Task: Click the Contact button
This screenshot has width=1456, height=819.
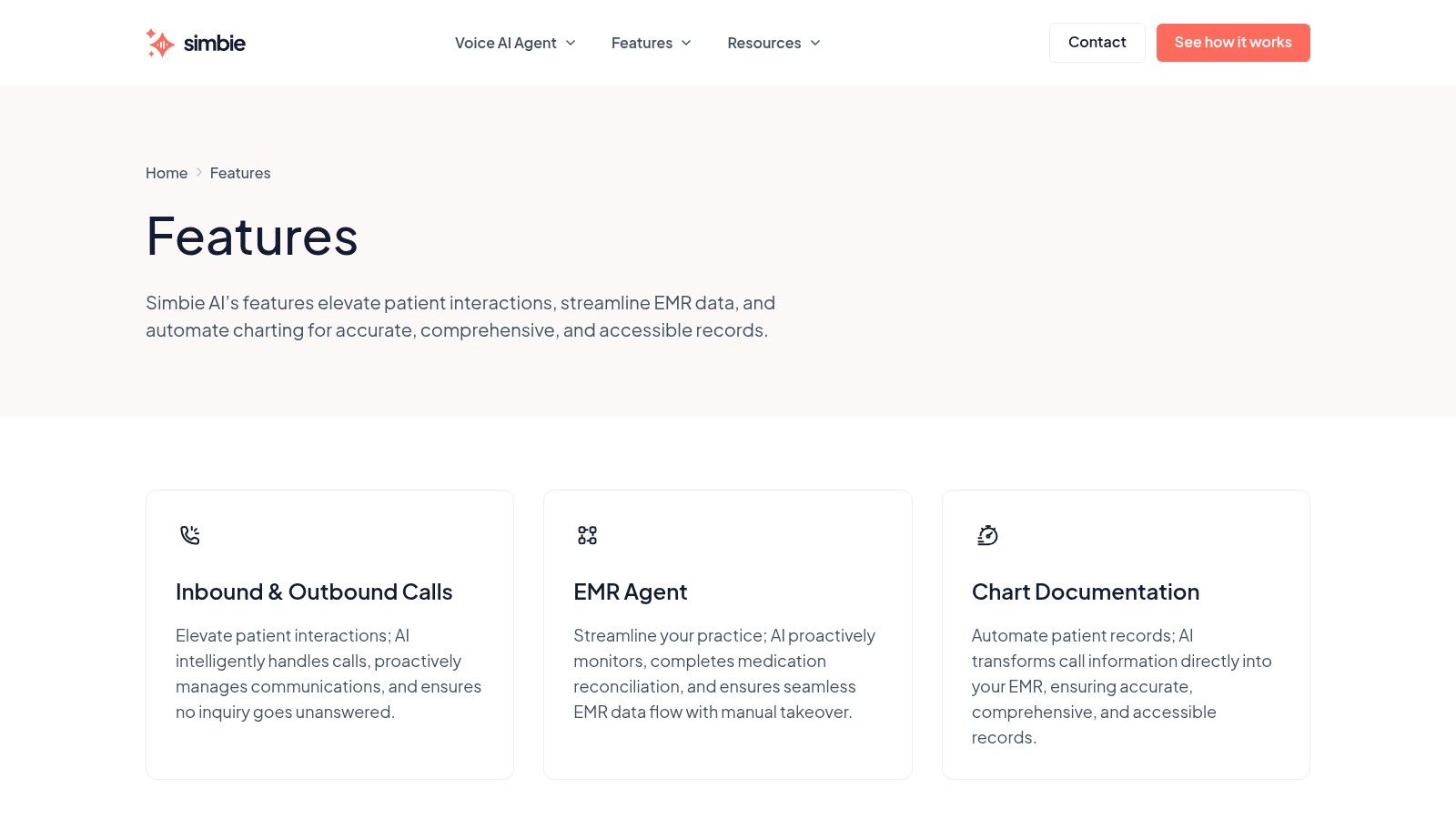Action: tap(1097, 43)
